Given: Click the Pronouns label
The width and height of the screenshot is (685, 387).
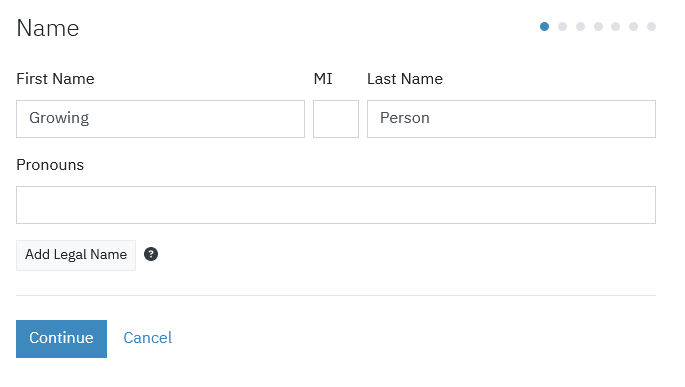Looking at the screenshot, I should click(x=50, y=165).
